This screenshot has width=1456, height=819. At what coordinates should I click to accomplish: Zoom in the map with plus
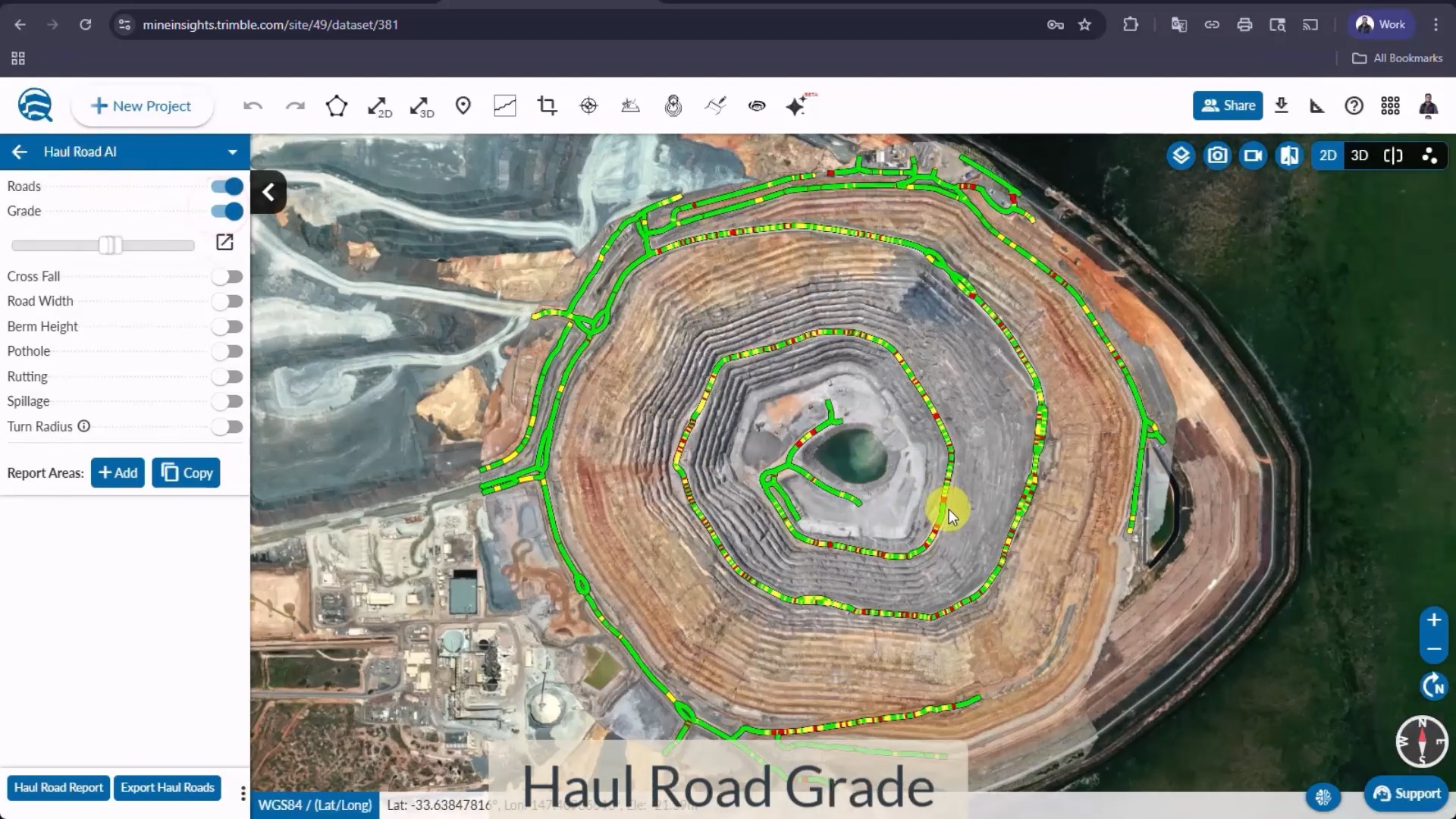pos(1433,620)
